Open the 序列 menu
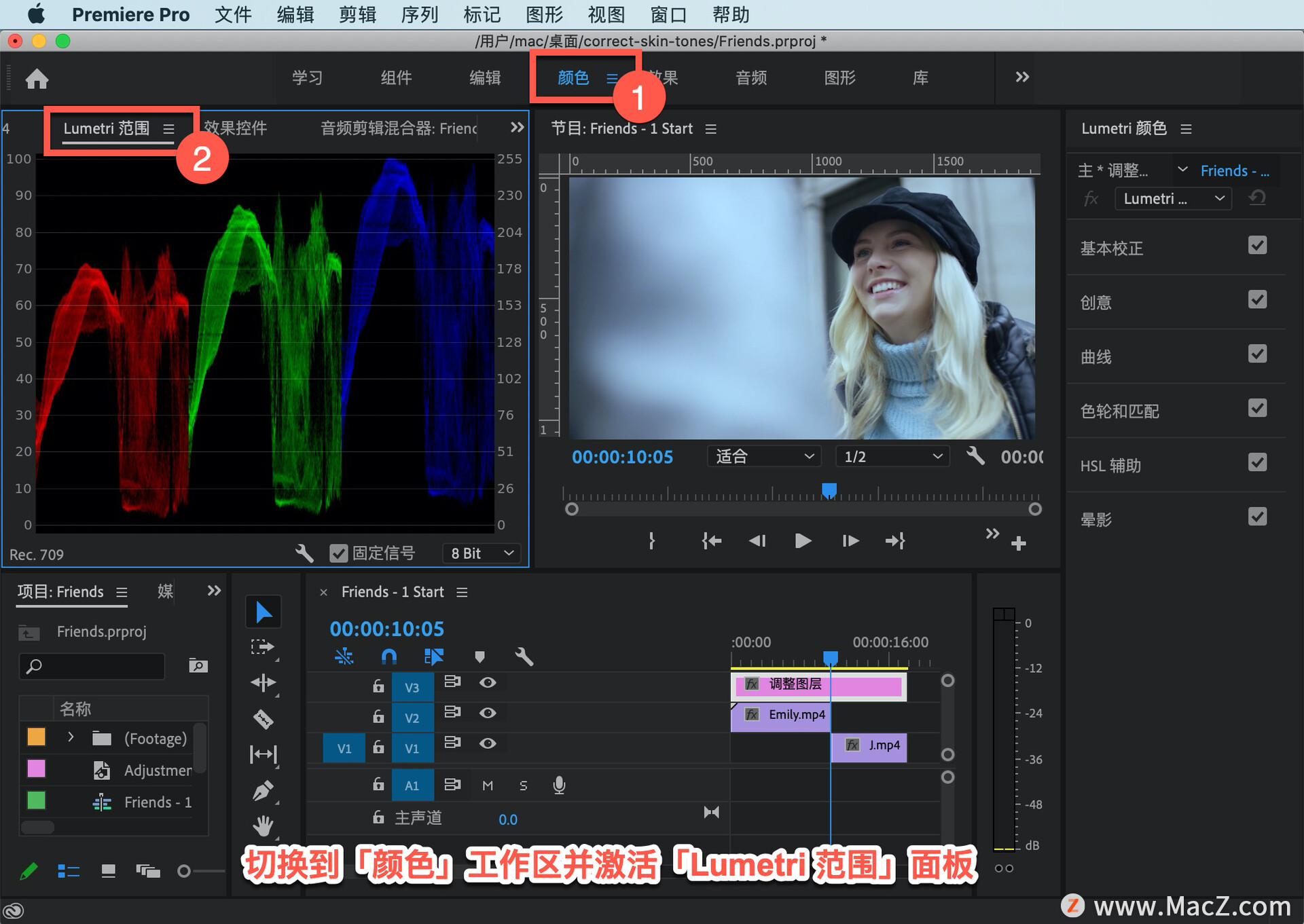The height and width of the screenshot is (924, 1304). tap(419, 14)
